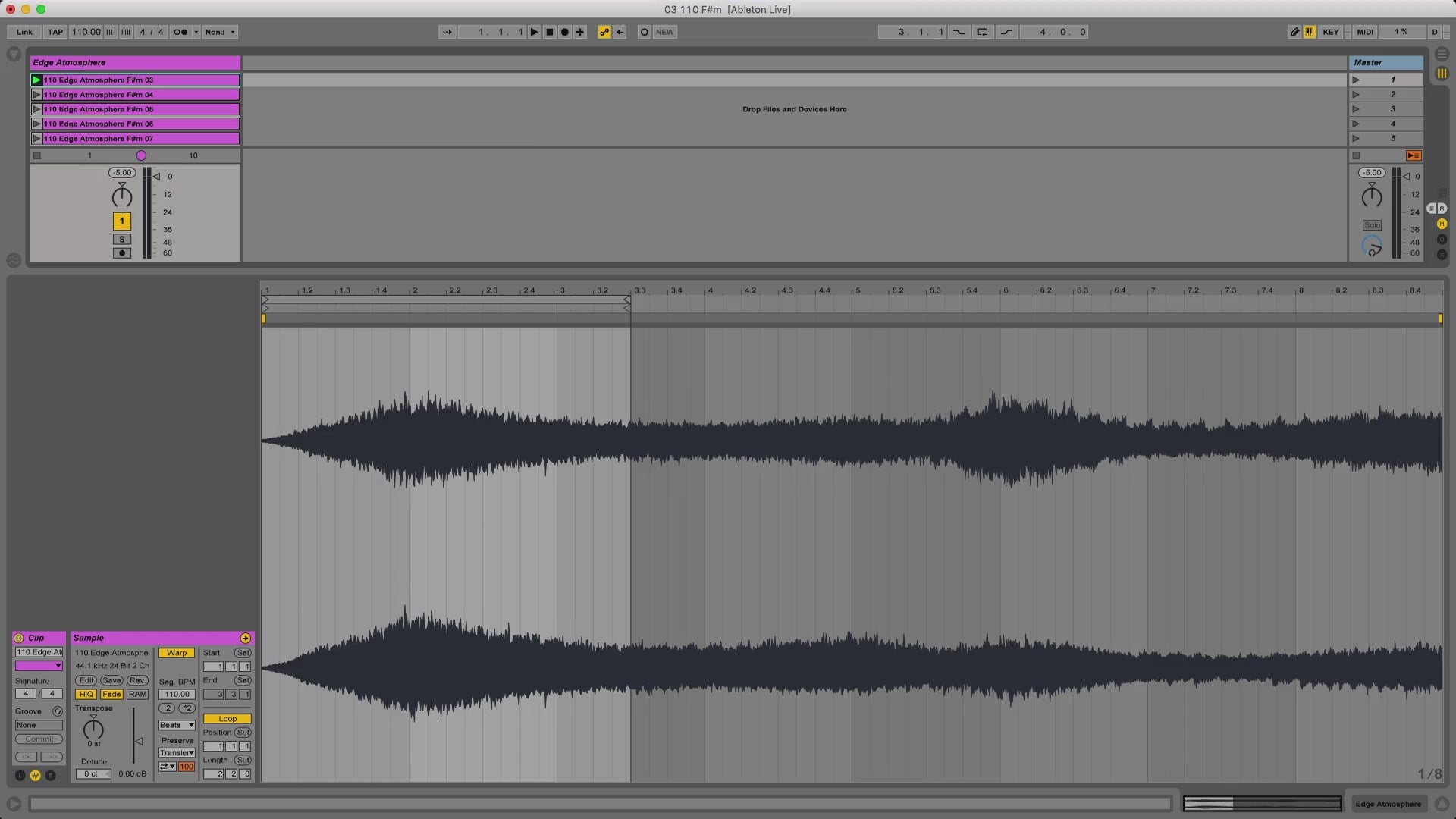The height and width of the screenshot is (819, 1456).
Task: Adjust the Transpose knob
Action: tap(93, 730)
